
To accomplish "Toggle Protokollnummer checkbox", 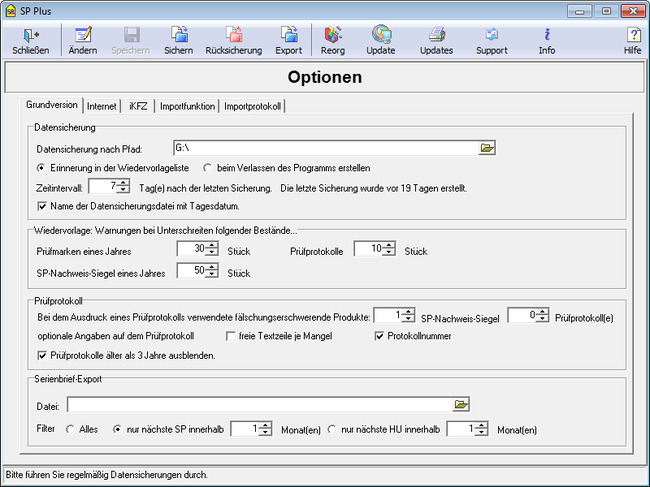I will click(380, 336).
